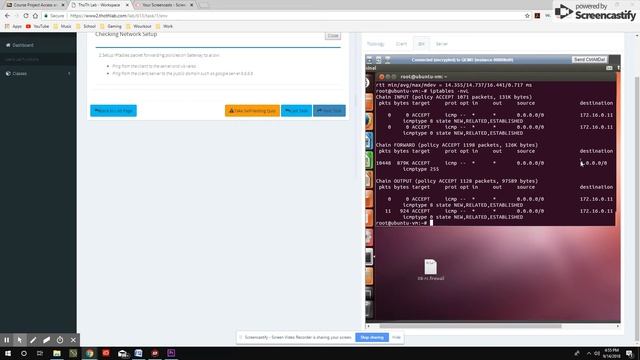The height and width of the screenshot is (360, 640).
Task: Click the terminal title root@ubuntu-vm
Action: pos(422,77)
